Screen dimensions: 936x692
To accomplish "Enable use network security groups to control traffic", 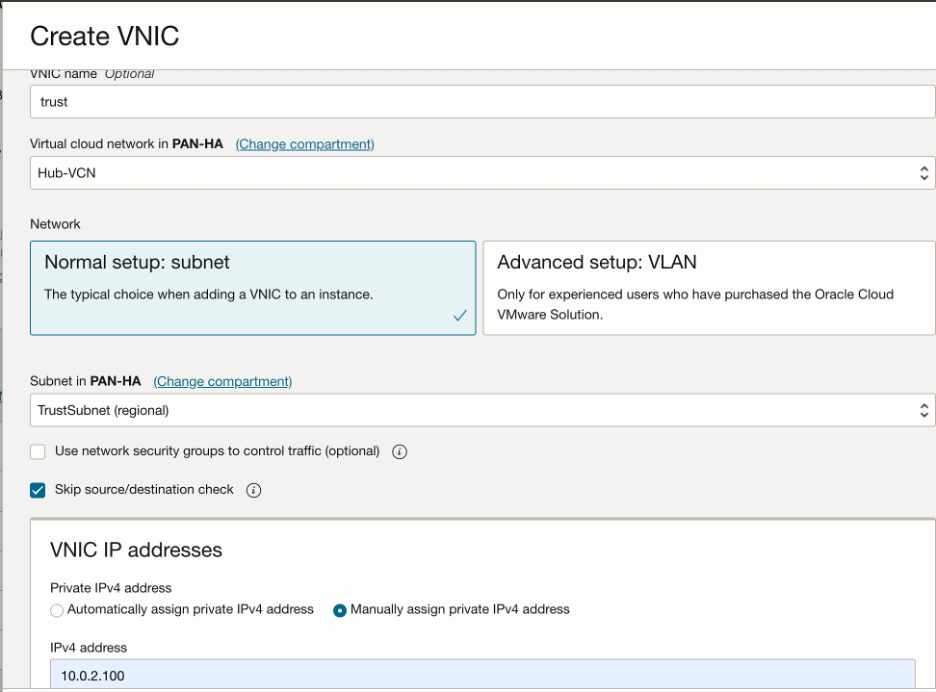I will coord(37,451).
